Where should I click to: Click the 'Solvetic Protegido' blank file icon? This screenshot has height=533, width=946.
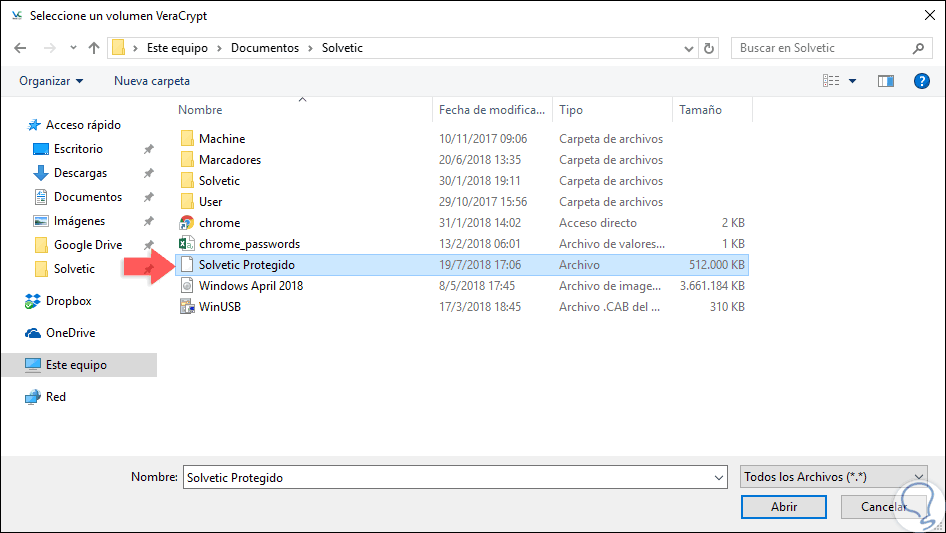pos(187,265)
